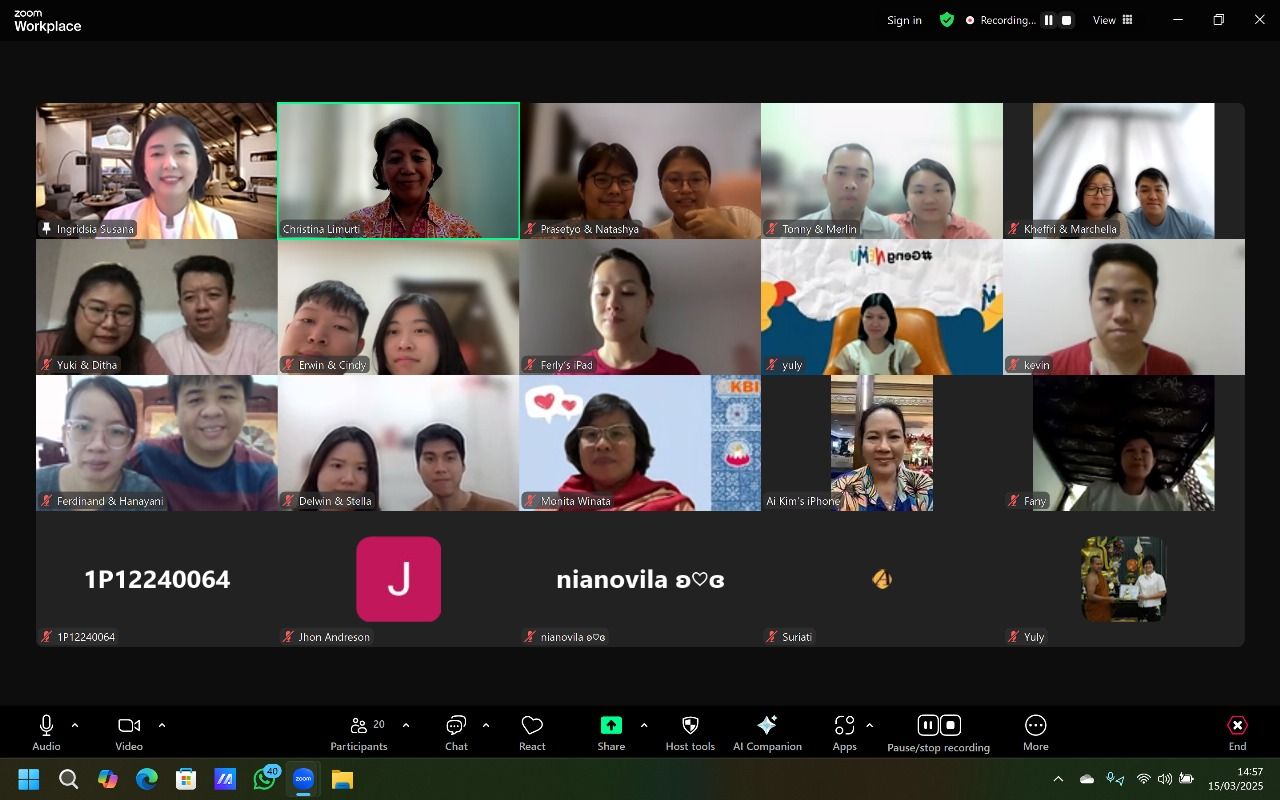
Task: Toggle microphone with the Audio button
Action: coord(46,732)
